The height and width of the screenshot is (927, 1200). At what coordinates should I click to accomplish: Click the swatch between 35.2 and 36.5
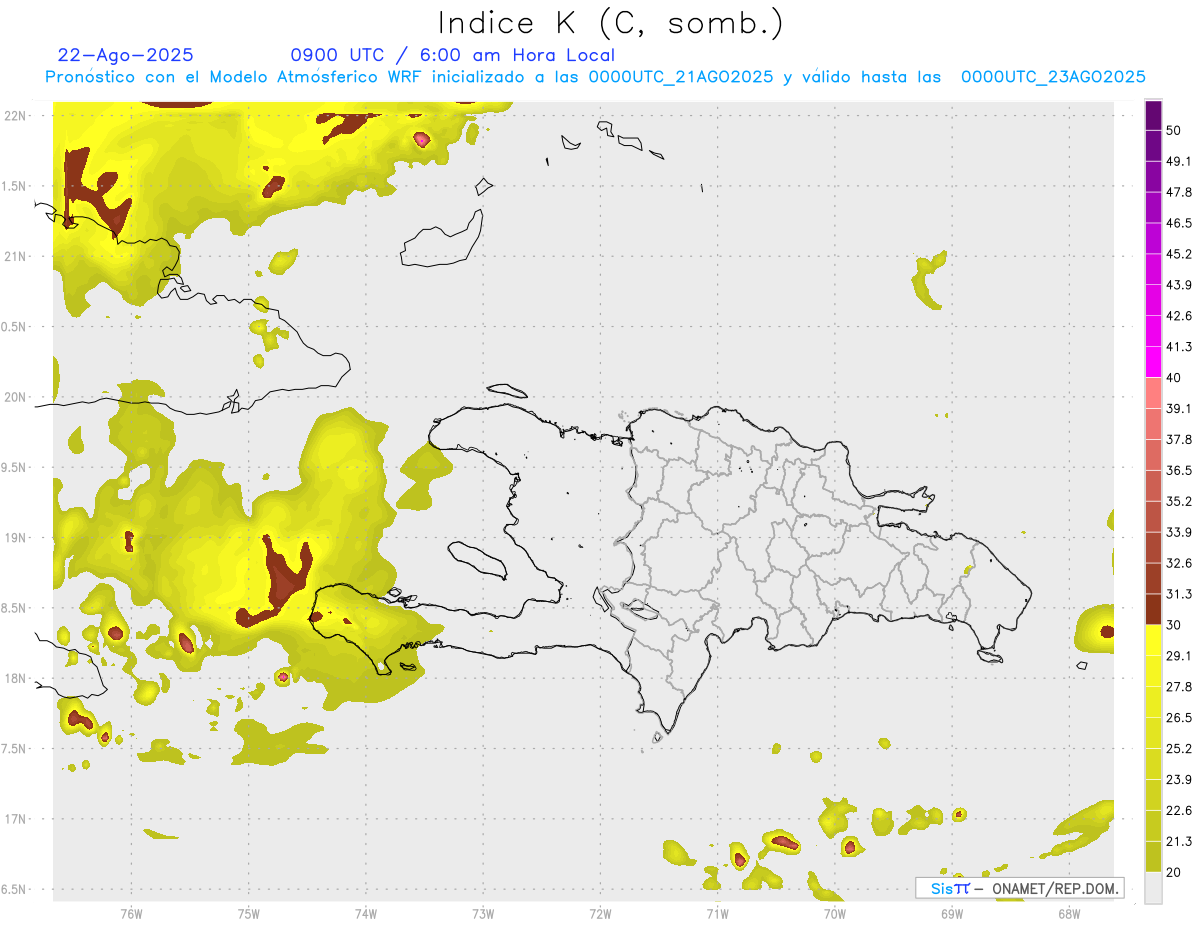[x=1154, y=486]
